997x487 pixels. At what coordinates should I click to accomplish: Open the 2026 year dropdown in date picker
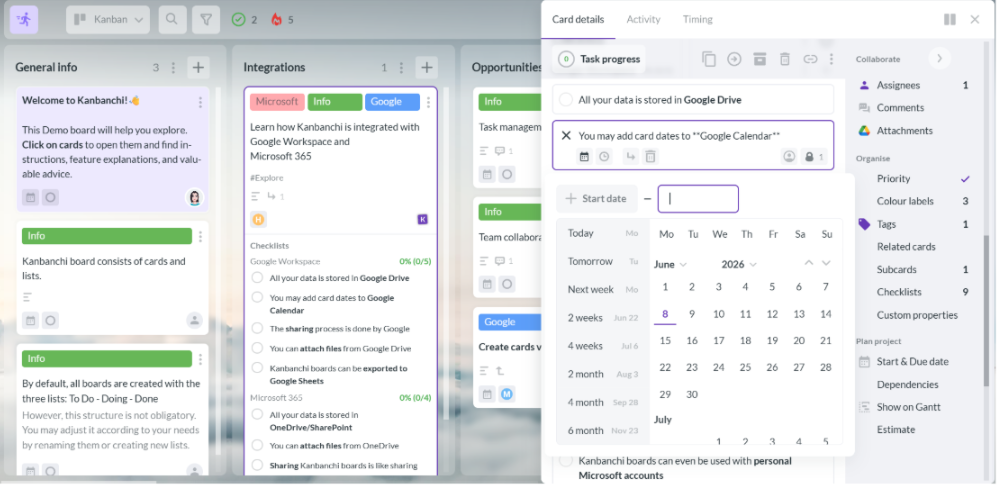point(739,264)
